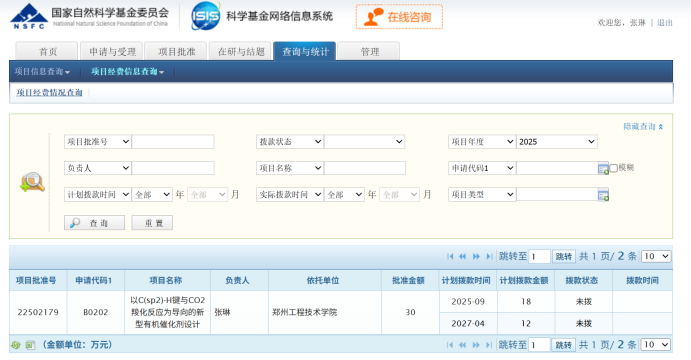The image size is (691, 360).
Task: Click next page arrow in bottom pager
Action: (476, 345)
